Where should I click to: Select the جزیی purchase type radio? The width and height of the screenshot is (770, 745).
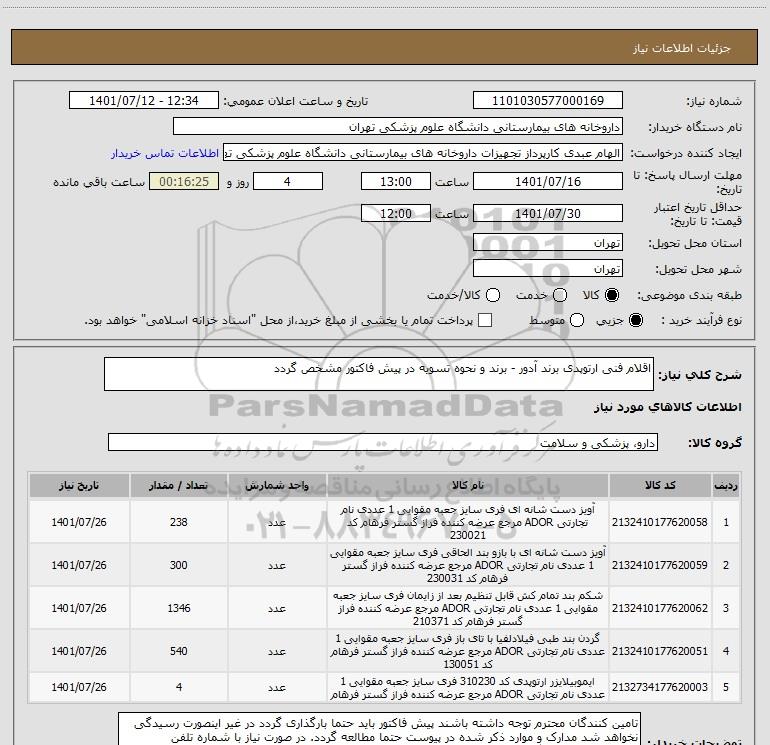coord(636,320)
